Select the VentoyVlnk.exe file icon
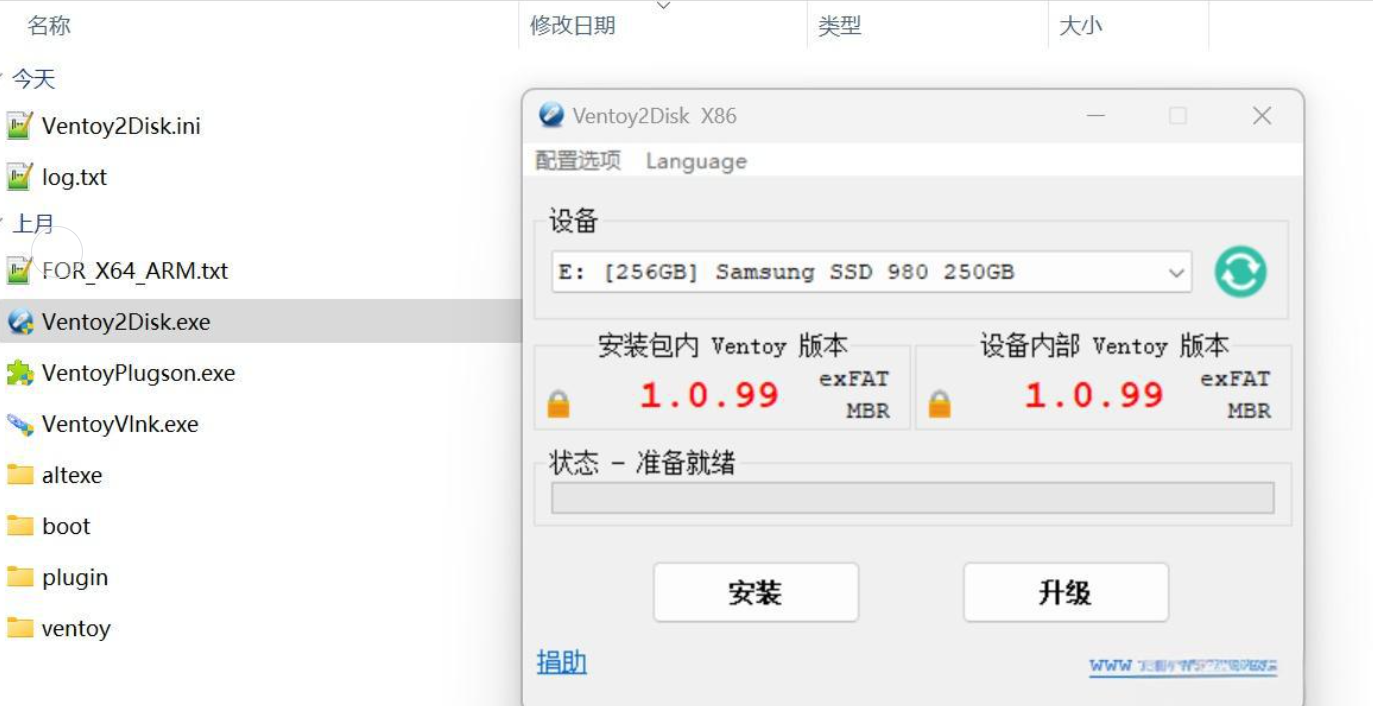This screenshot has height=706, width=1373. pos(20,424)
